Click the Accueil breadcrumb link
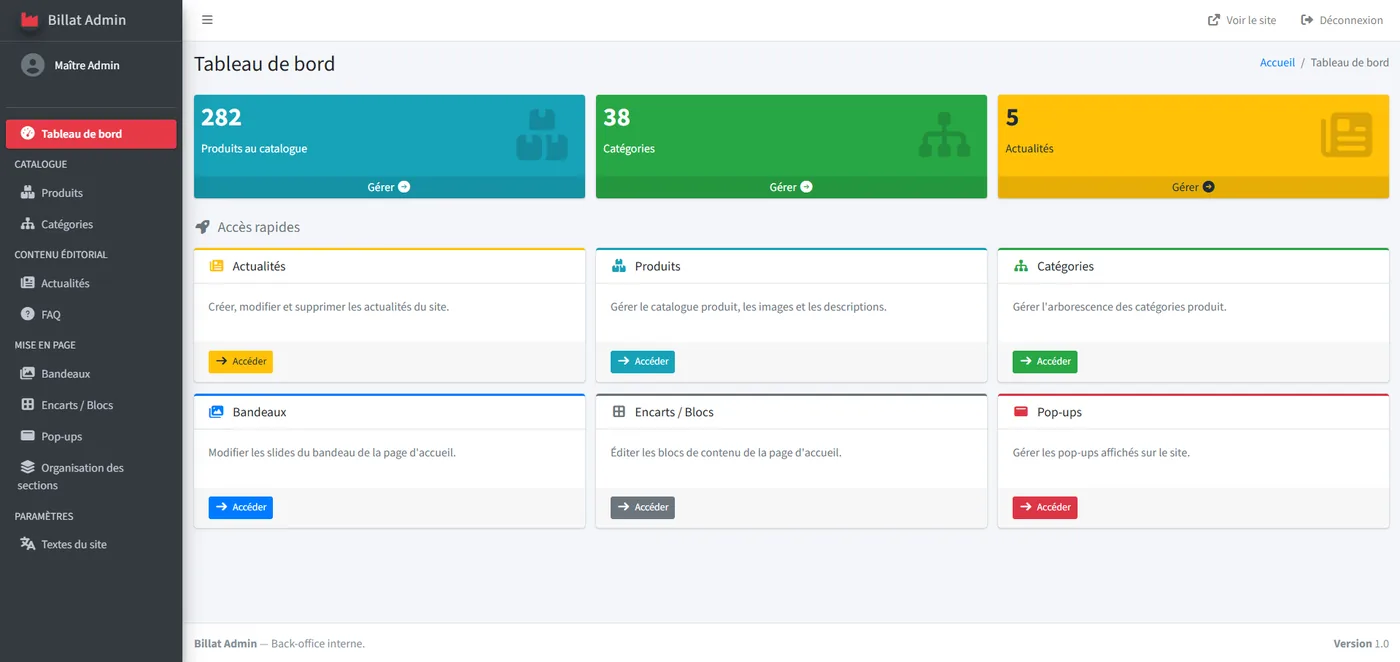The width and height of the screenshot is (1400, 662). click(1277, 62)
